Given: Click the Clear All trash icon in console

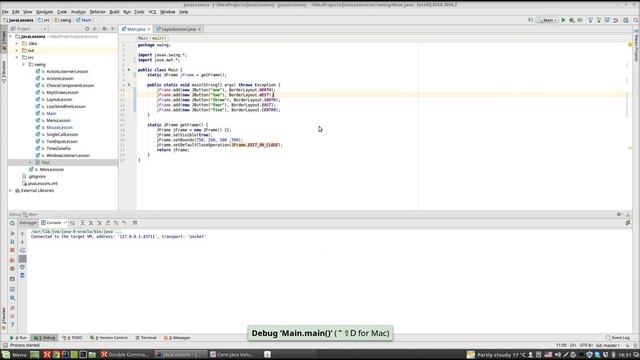Looking at the screenshot, I should [x=22, y=276].
